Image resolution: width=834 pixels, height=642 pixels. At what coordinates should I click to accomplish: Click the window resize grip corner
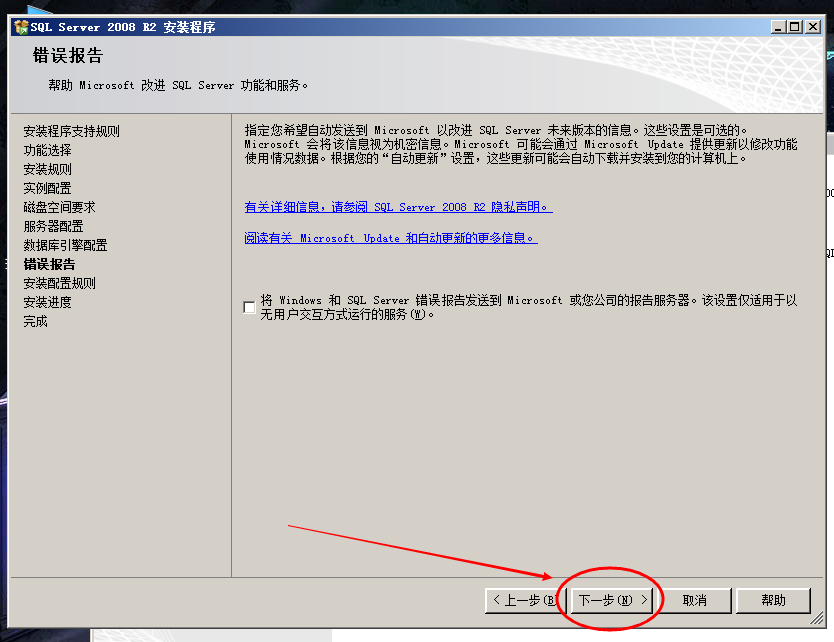click(x=817, y=618)
